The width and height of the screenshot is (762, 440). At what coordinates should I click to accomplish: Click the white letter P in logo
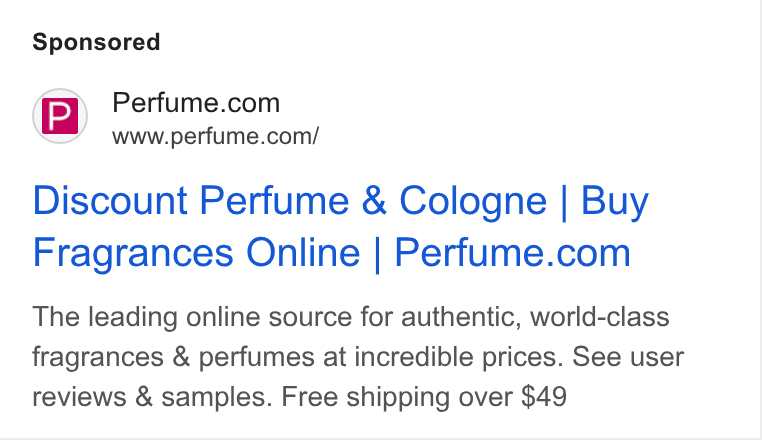click(x=60, y=116)
